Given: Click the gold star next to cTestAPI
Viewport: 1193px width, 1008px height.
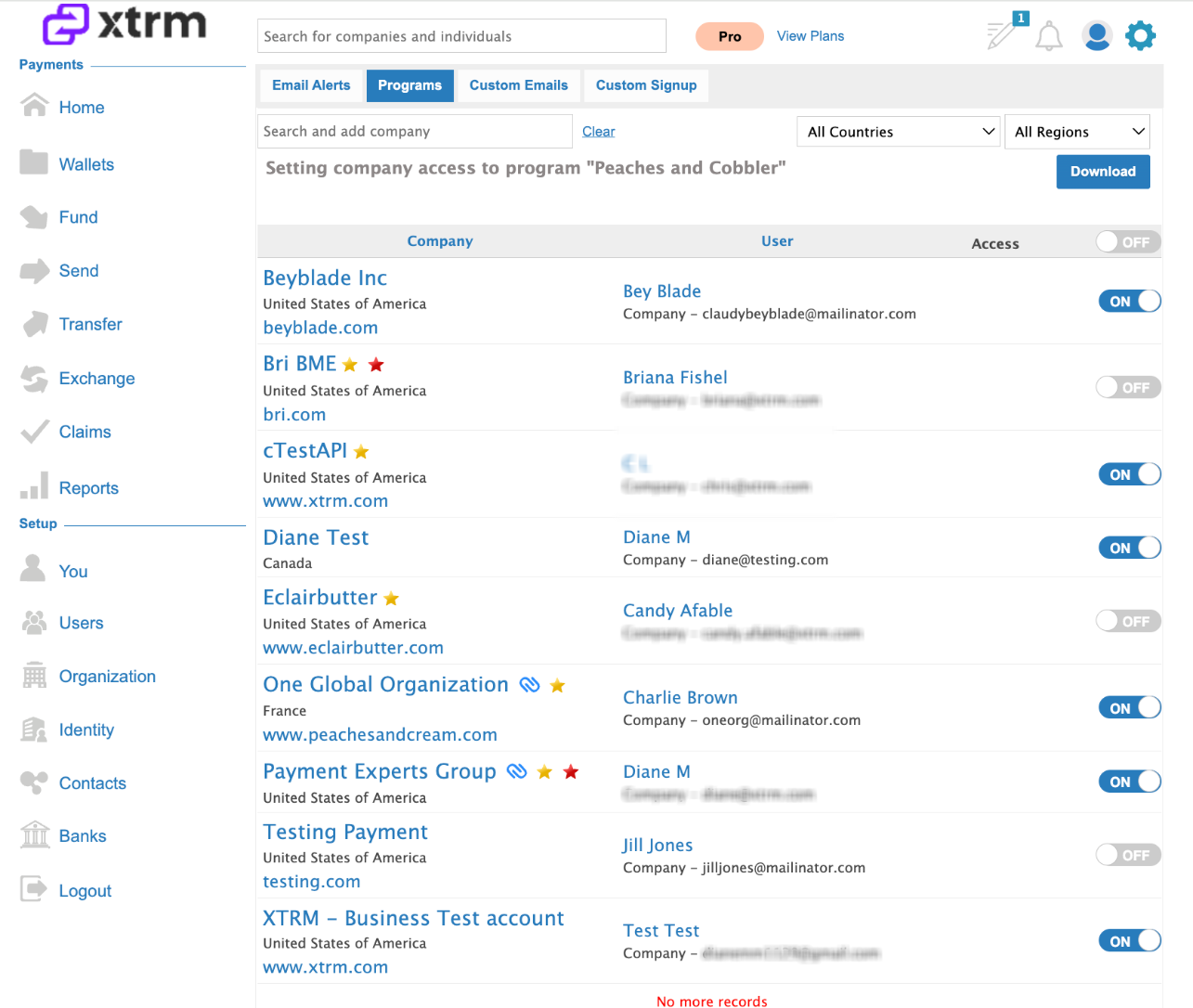Looking at the screenshot, I should tap(361, 452).
